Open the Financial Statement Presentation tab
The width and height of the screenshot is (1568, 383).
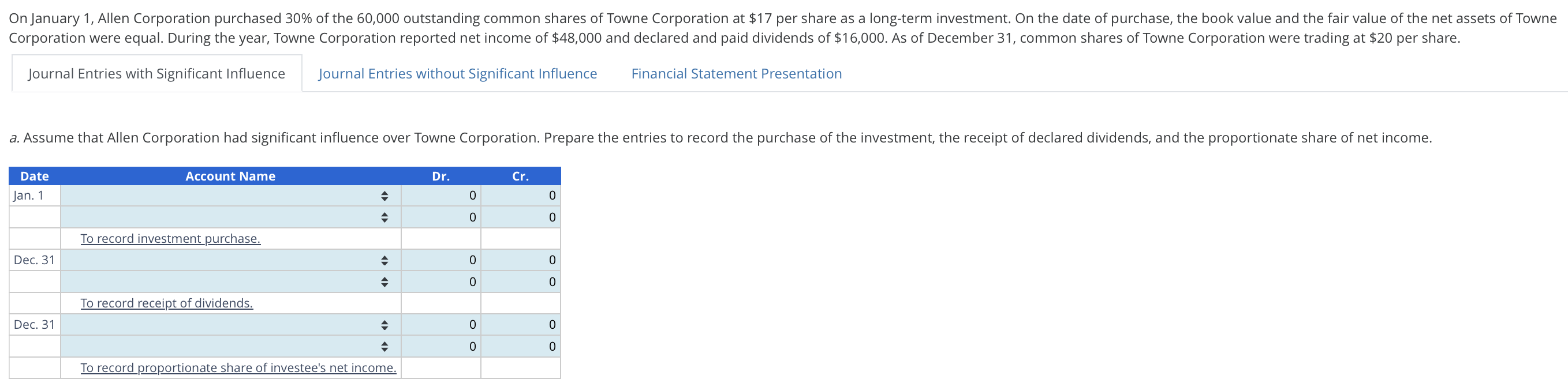click(x=737, y=73)
